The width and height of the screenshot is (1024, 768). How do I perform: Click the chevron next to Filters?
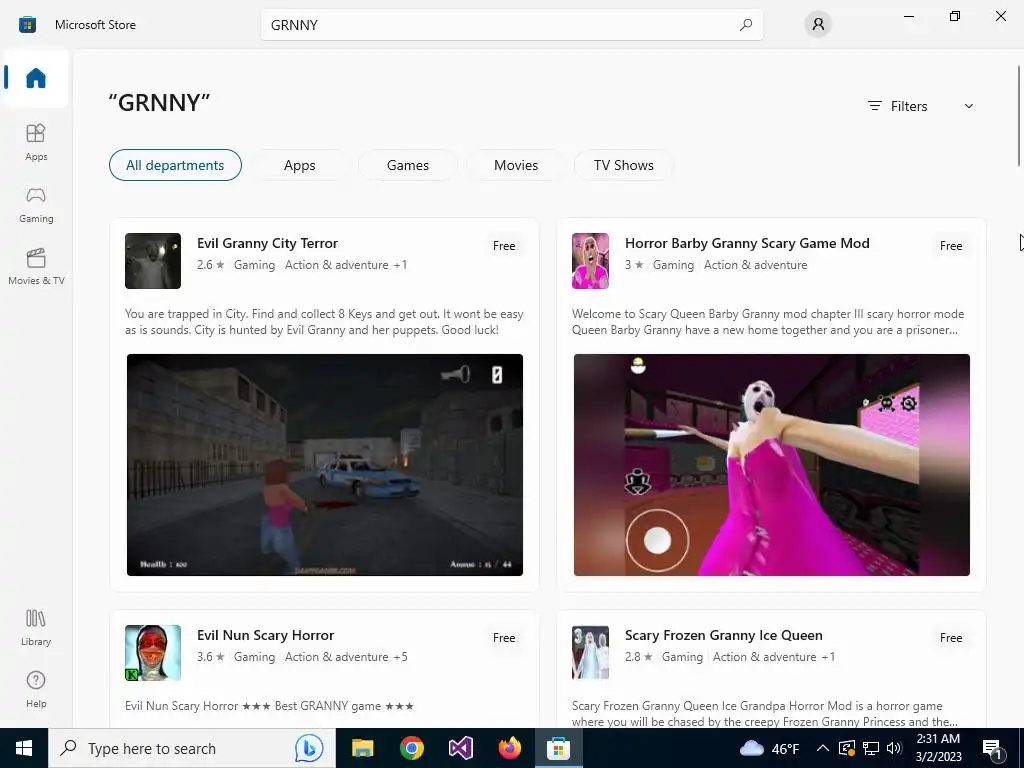tap(969, 106)
